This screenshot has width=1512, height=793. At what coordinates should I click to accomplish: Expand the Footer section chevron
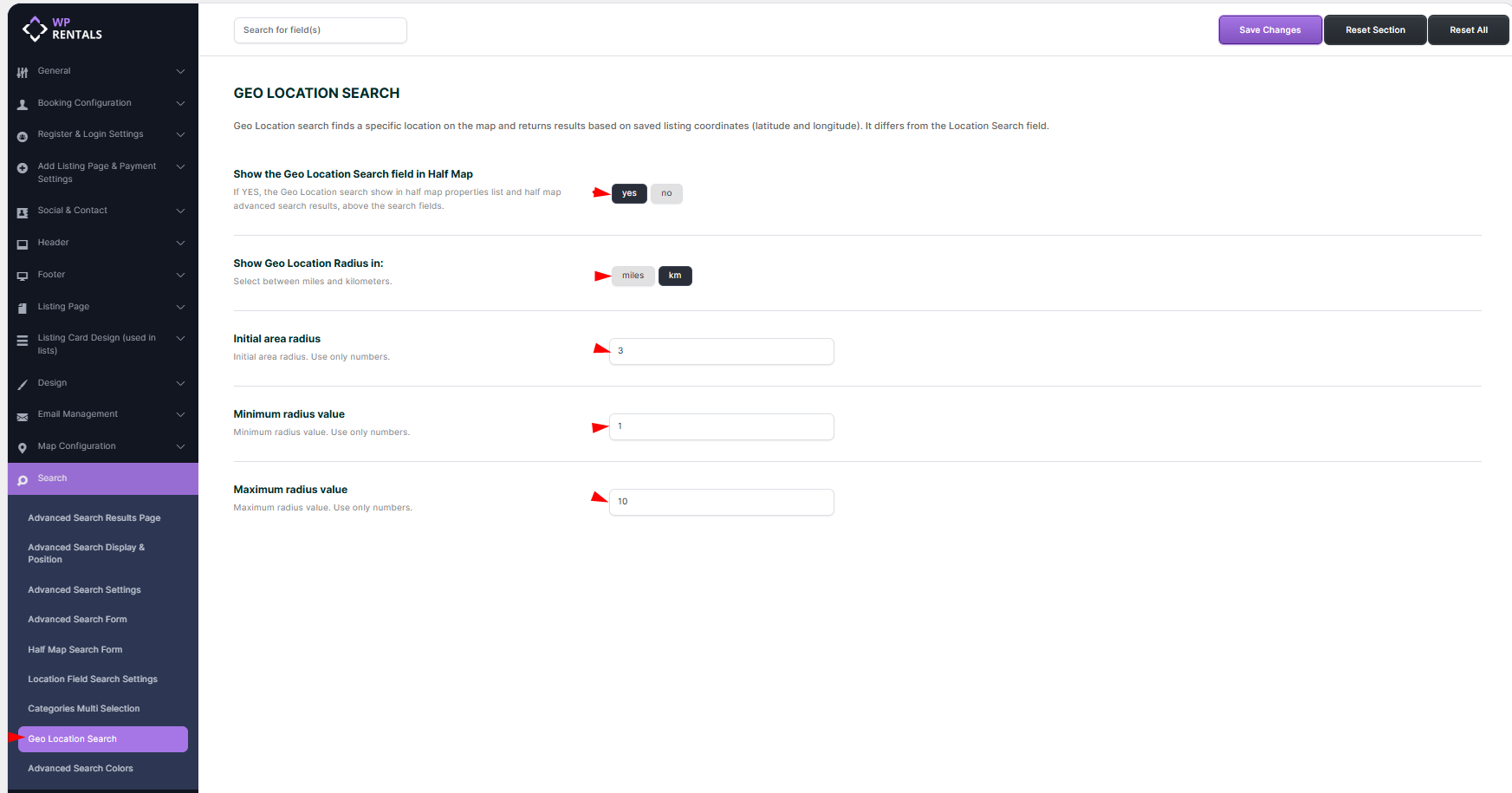coord(180,275)
